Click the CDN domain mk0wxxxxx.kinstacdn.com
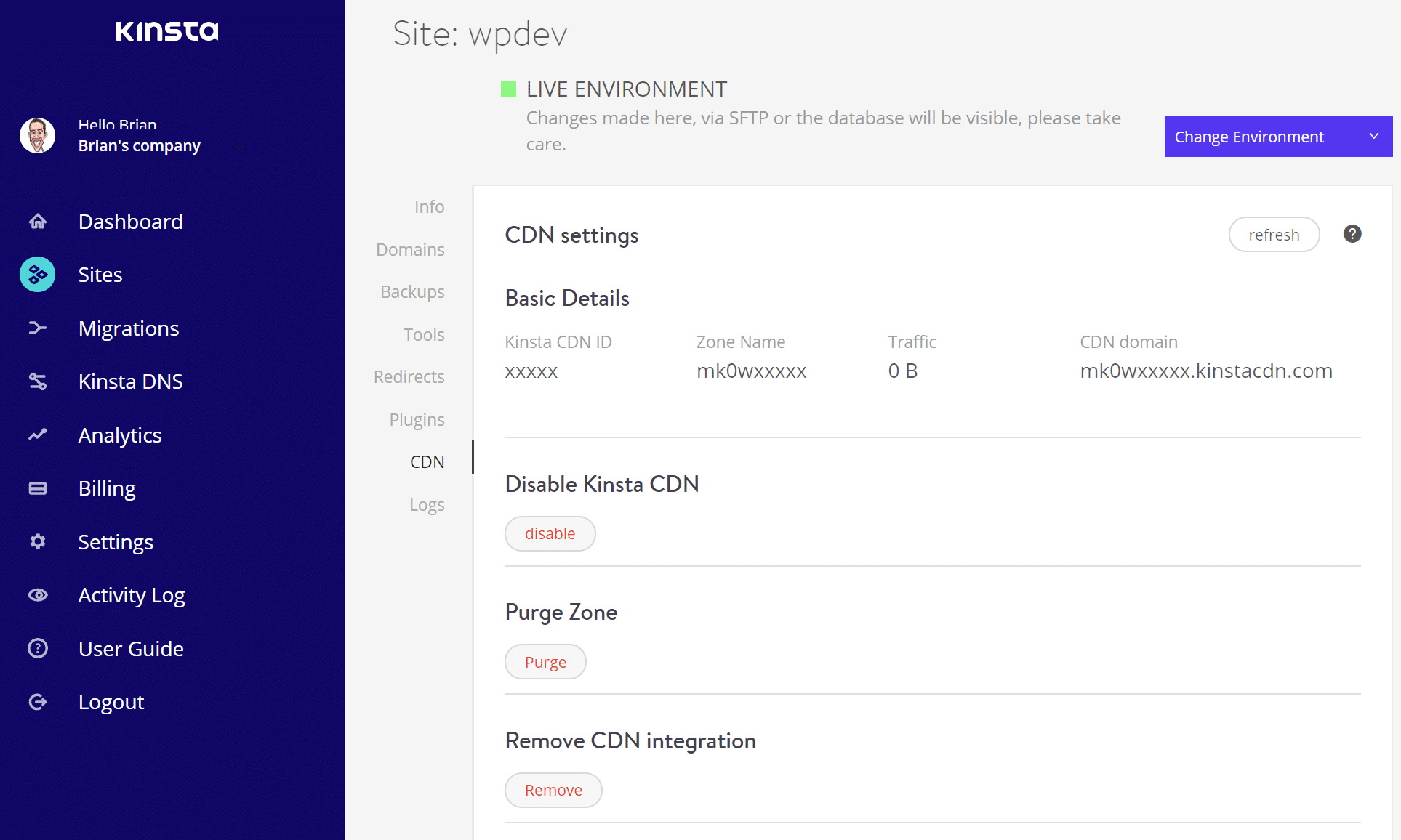 pyautogui.click(x=1206, y=371)
